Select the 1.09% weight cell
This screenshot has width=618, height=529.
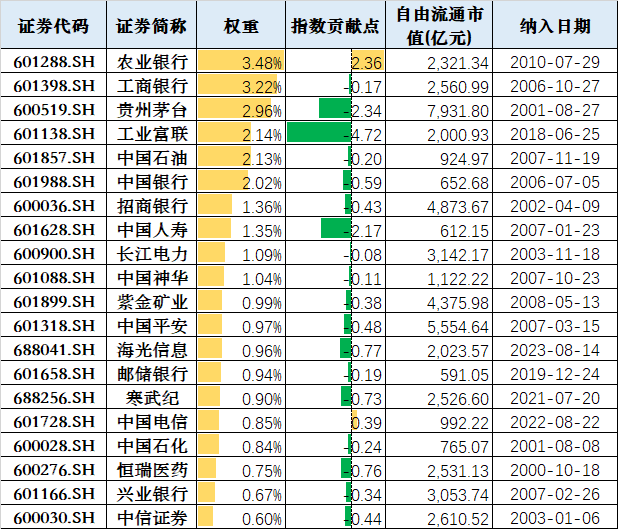click(x=241, y=253)
